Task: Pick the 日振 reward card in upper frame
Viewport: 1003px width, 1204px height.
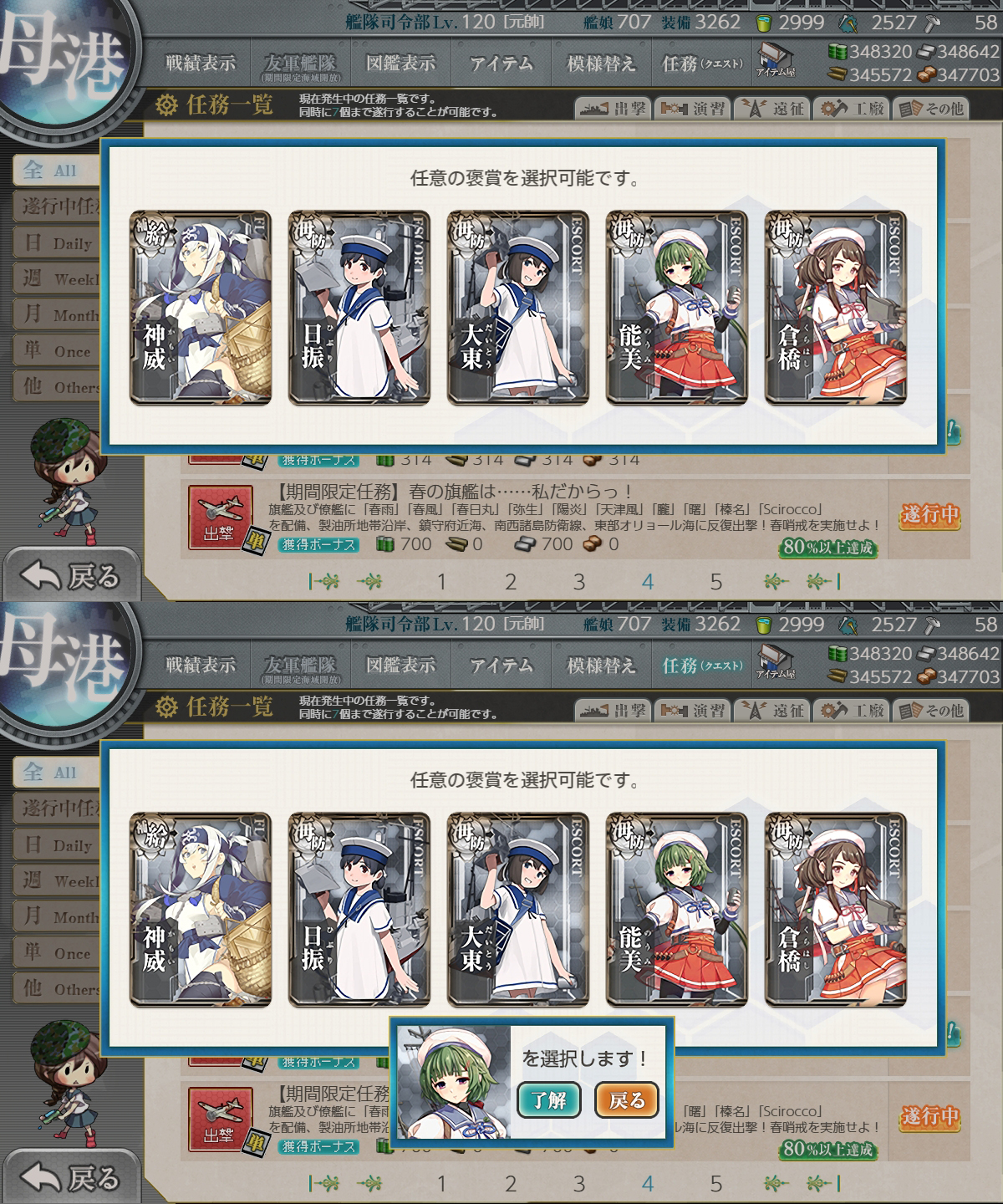Action: click(x=359, y=308)
